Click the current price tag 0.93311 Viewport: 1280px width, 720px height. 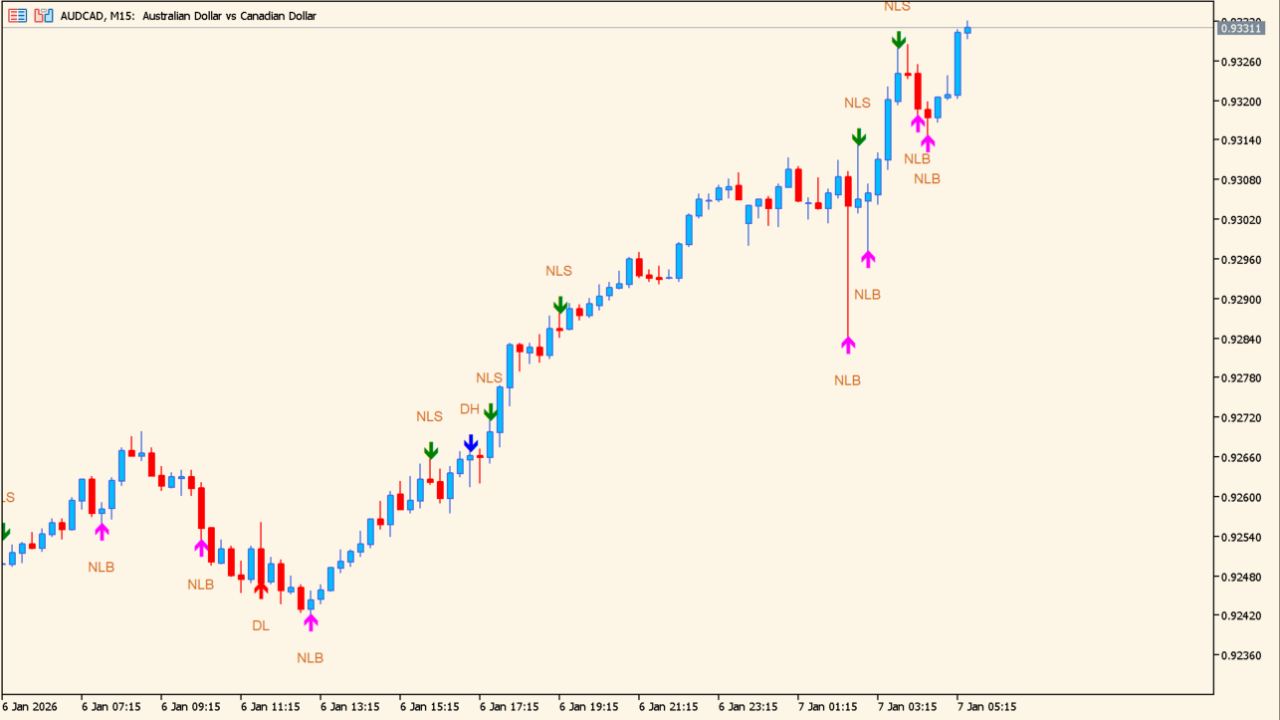[1240, 29]
